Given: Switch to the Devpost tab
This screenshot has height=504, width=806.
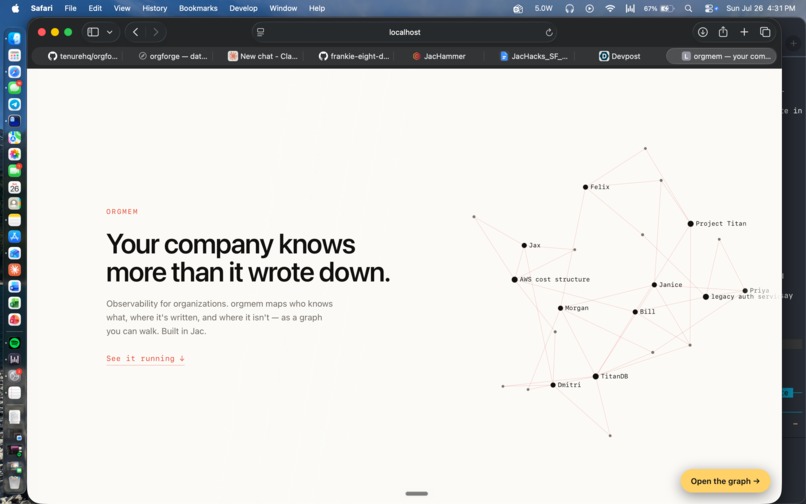Looking at the screenshot, I should 619,56.
